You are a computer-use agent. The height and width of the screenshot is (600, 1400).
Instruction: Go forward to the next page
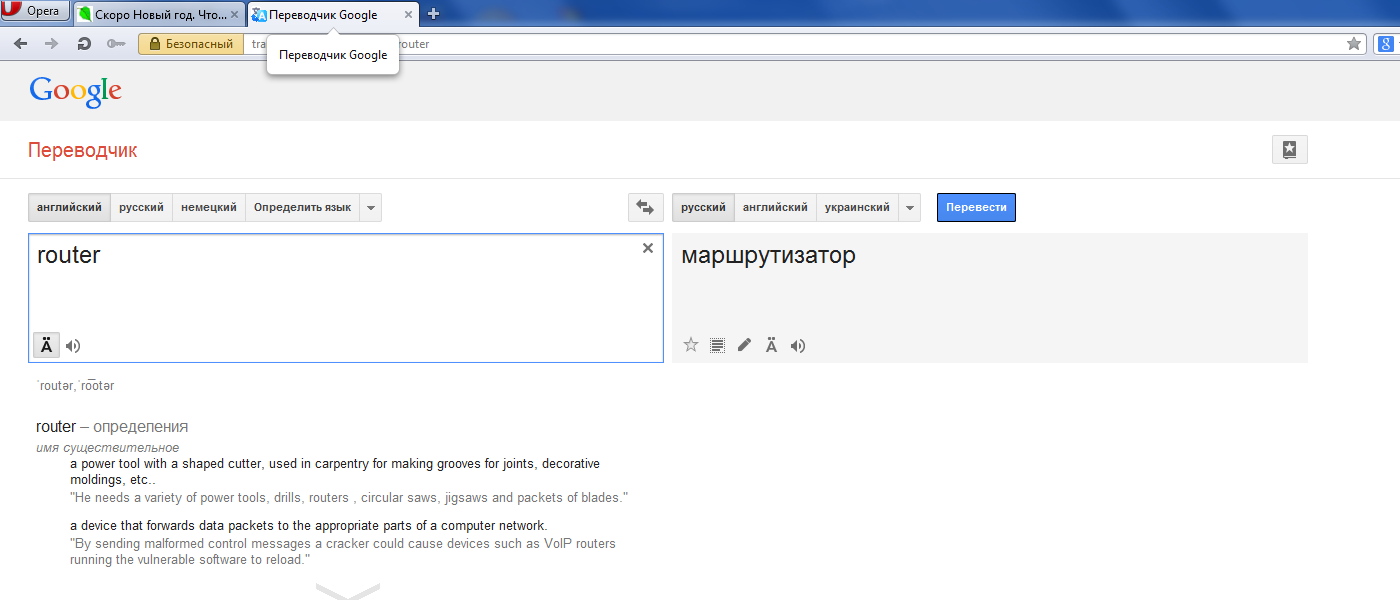(52, 44)
